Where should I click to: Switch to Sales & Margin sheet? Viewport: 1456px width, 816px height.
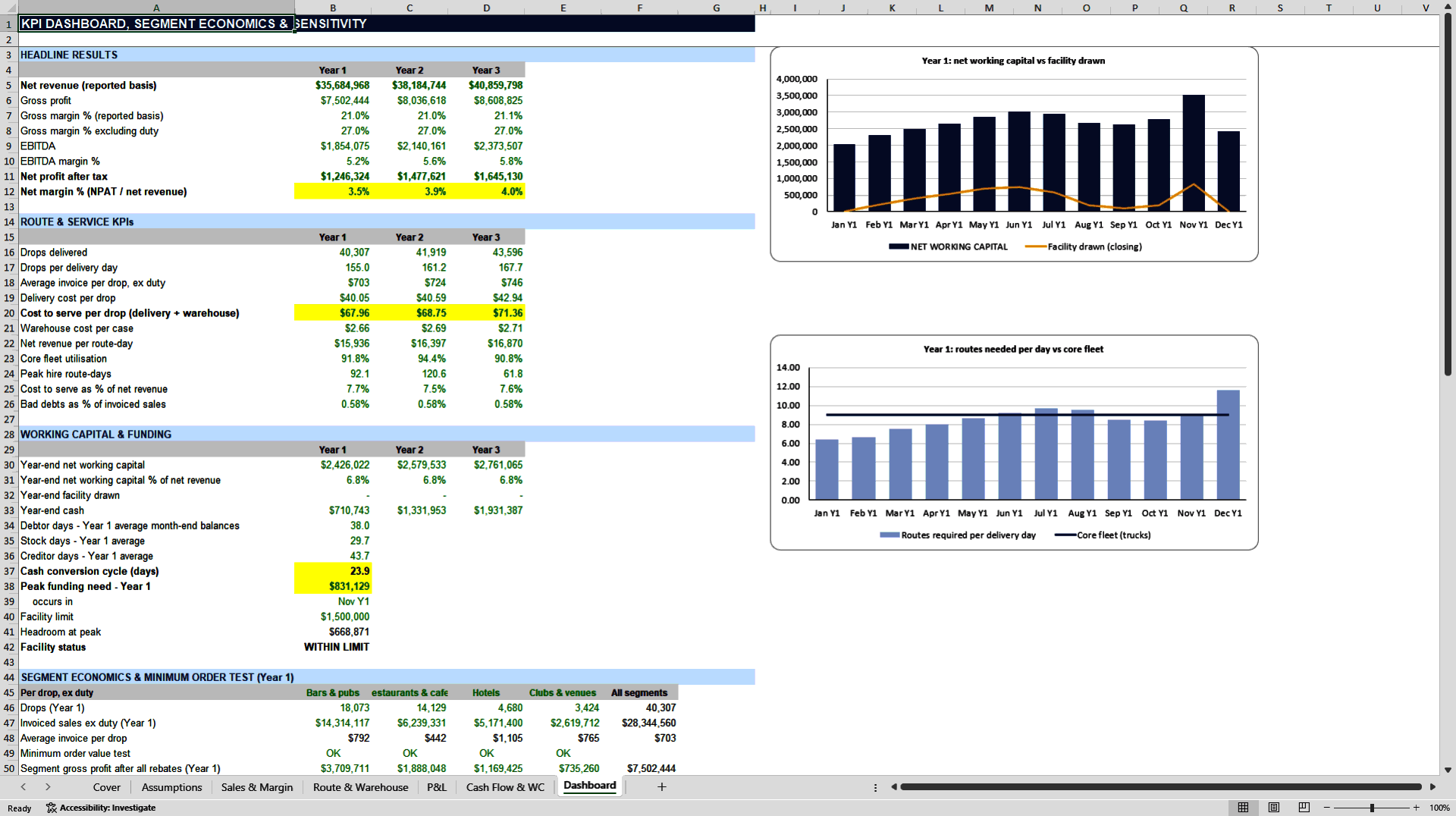coord(257,787)
